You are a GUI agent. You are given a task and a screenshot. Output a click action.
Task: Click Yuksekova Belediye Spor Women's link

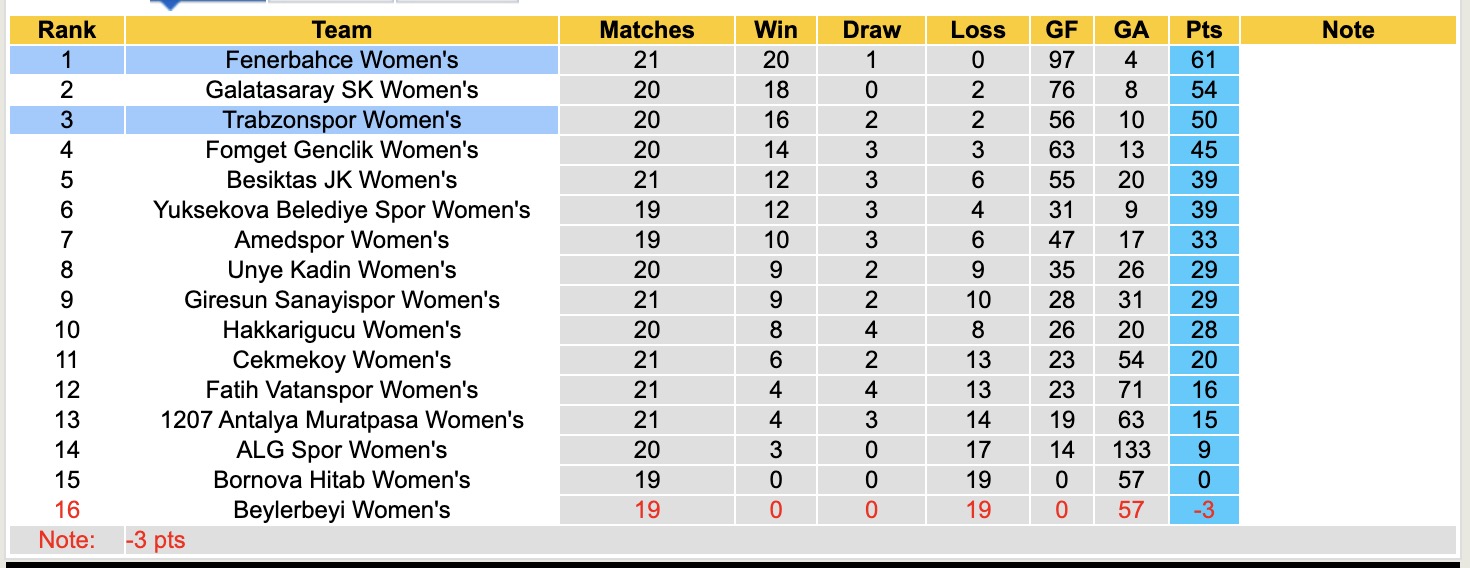tap(341, 210)
